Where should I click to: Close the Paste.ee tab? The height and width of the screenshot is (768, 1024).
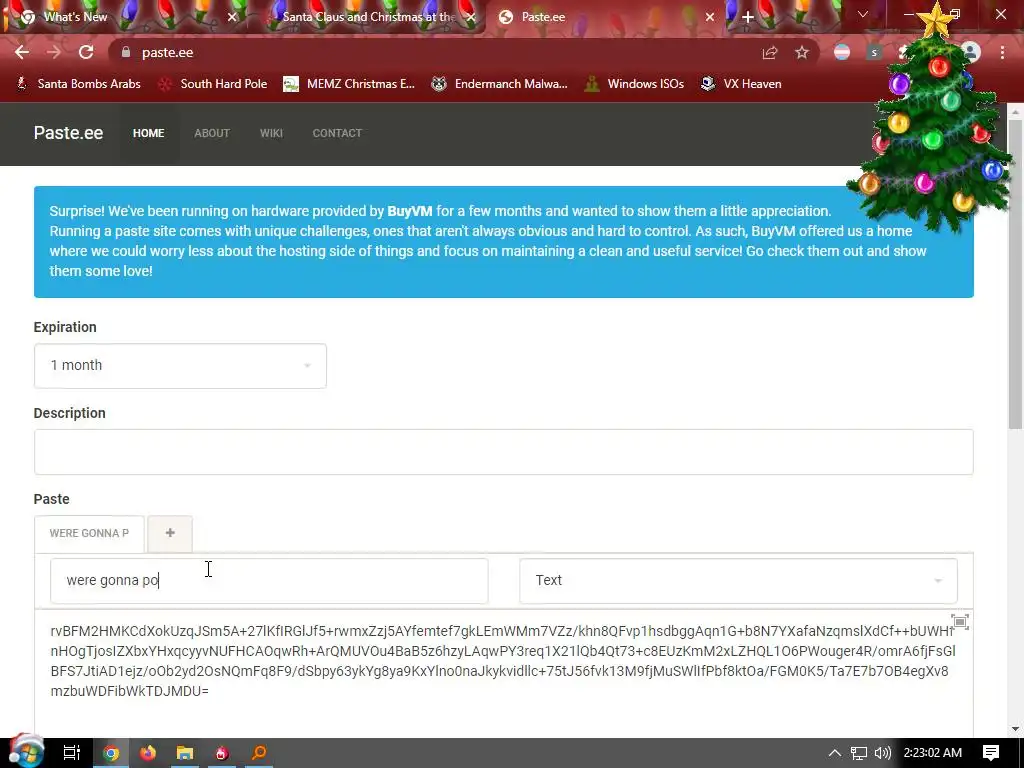(710, 17)
